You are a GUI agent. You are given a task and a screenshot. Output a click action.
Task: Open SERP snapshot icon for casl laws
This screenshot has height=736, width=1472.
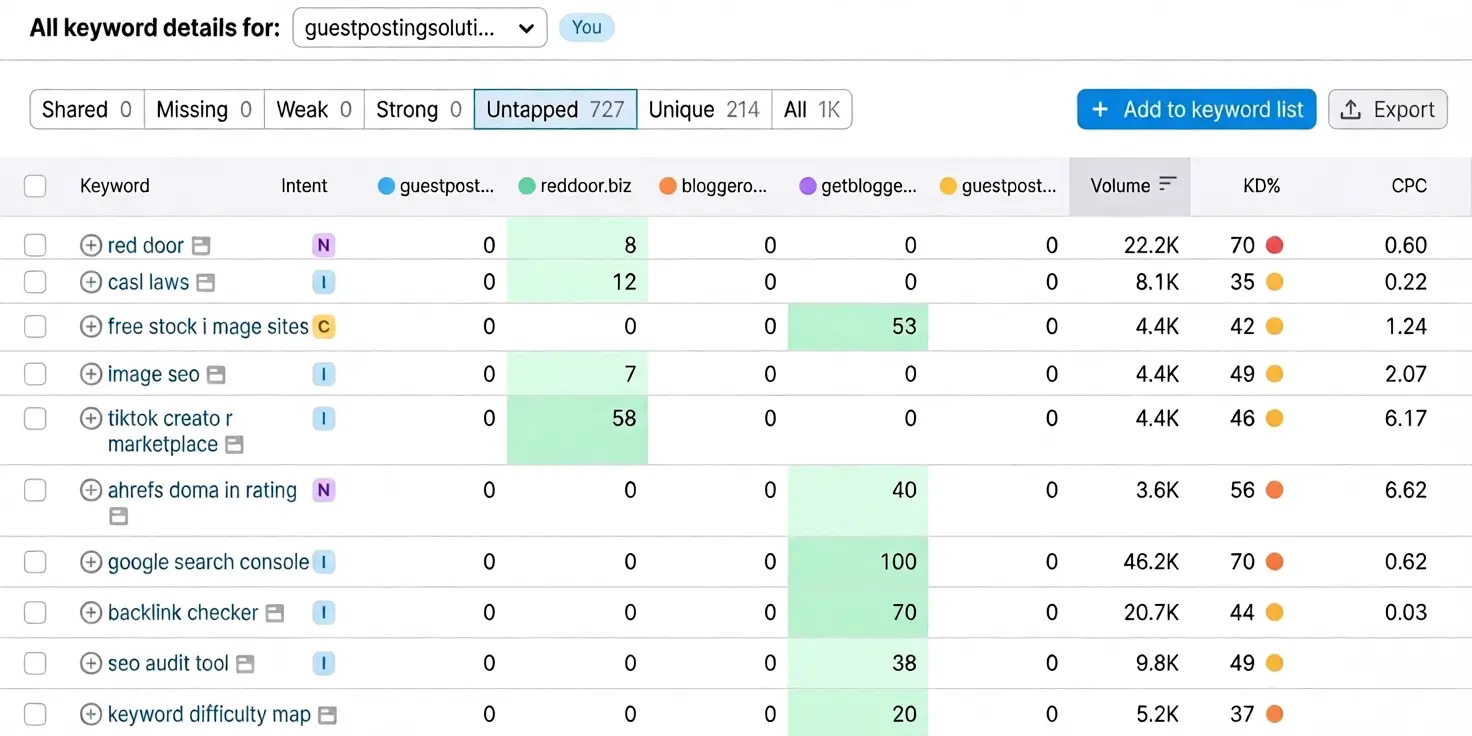click(x=206, y=283)
